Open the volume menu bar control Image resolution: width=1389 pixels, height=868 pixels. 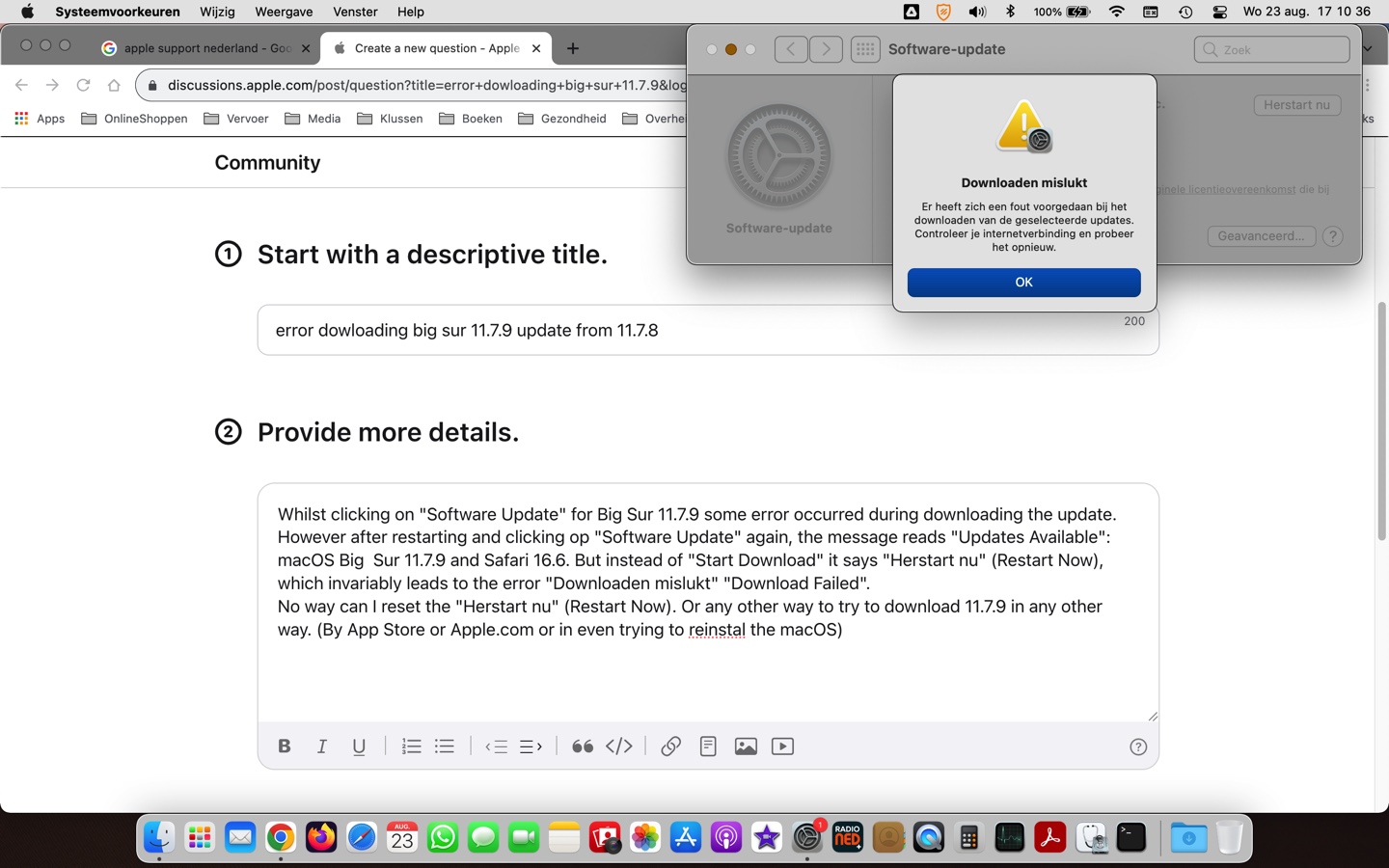[977, 12]
